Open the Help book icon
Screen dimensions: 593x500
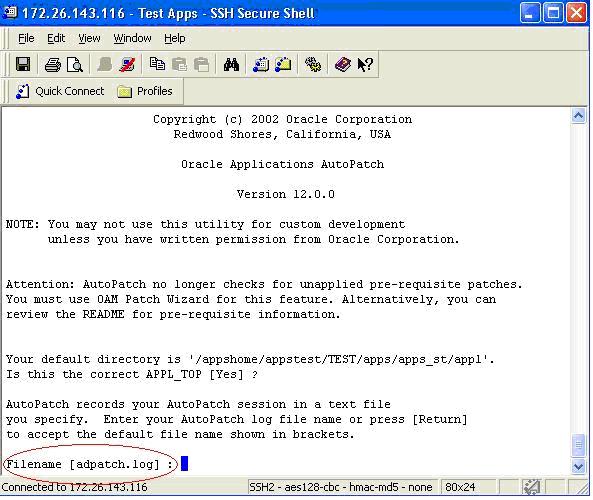(x=343, y=65)
